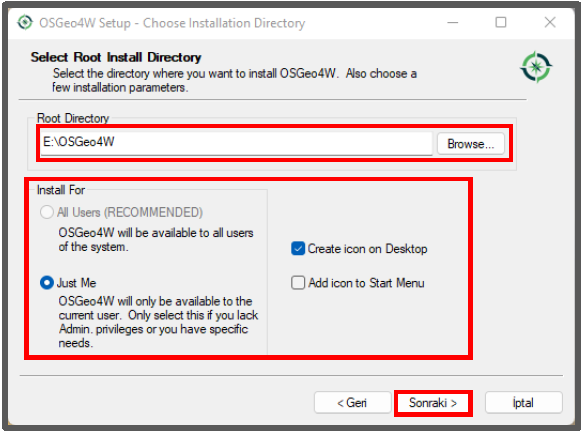Click the Root Directory path field

pyautogui.click(x=236, y=143)
